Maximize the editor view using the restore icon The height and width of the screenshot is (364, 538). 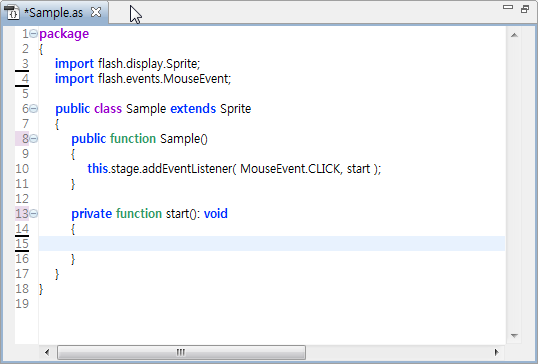pyautogui.click(x=525, y=9)
